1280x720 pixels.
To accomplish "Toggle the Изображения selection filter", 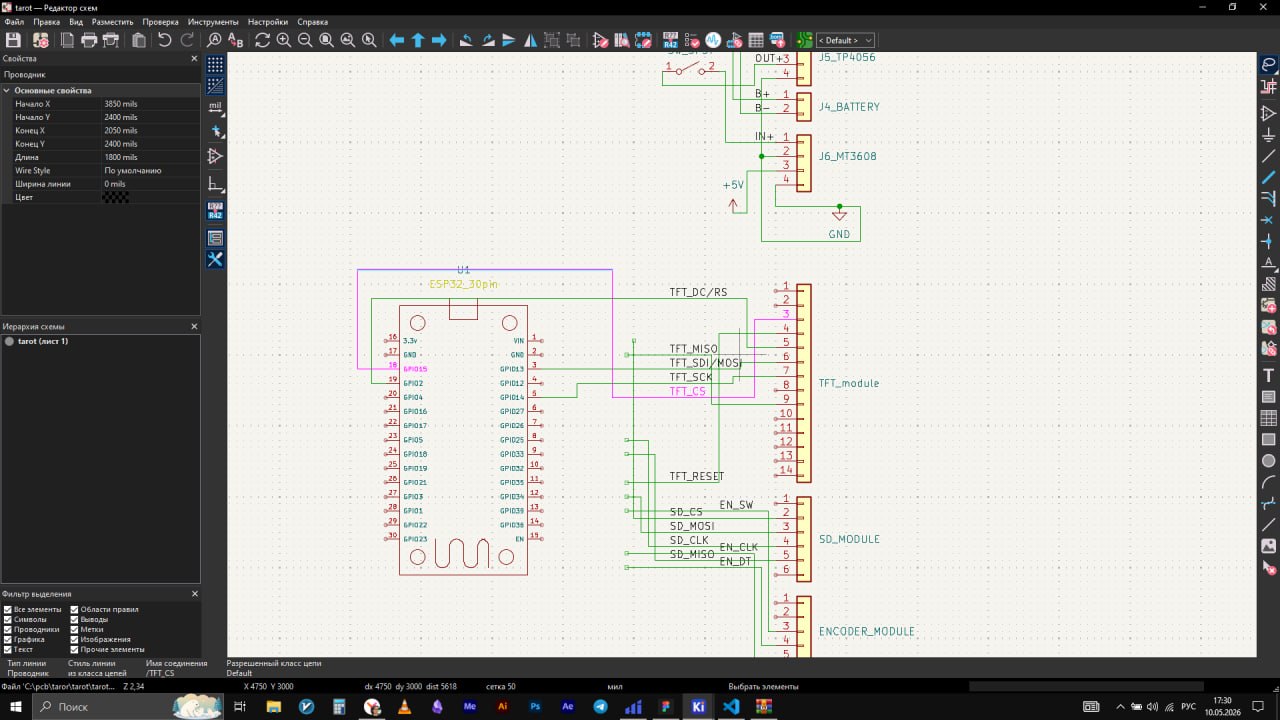I will coord(75,639).
